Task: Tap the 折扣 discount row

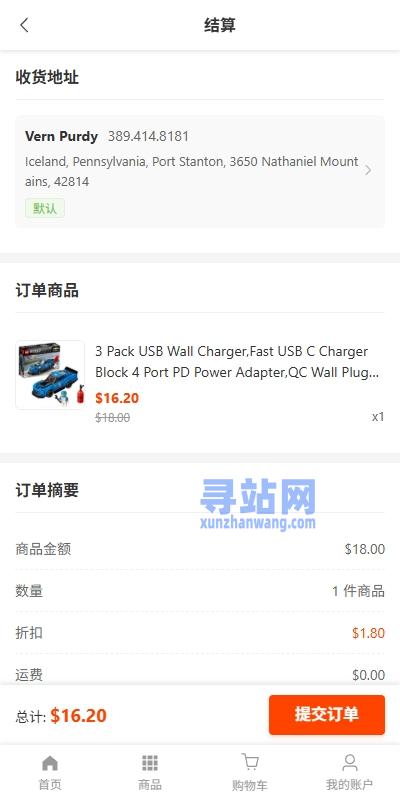Action: 200,633
